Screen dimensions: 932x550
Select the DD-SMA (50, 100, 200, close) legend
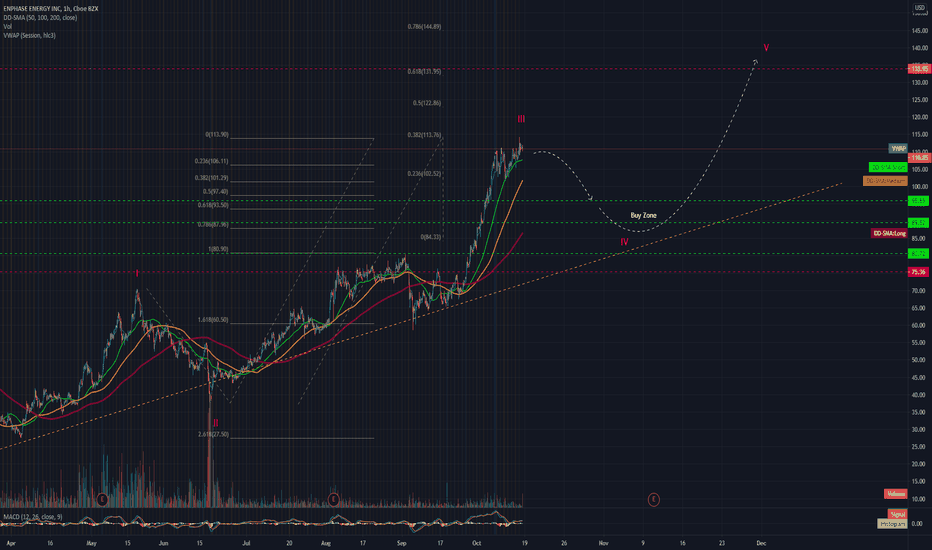40,18
